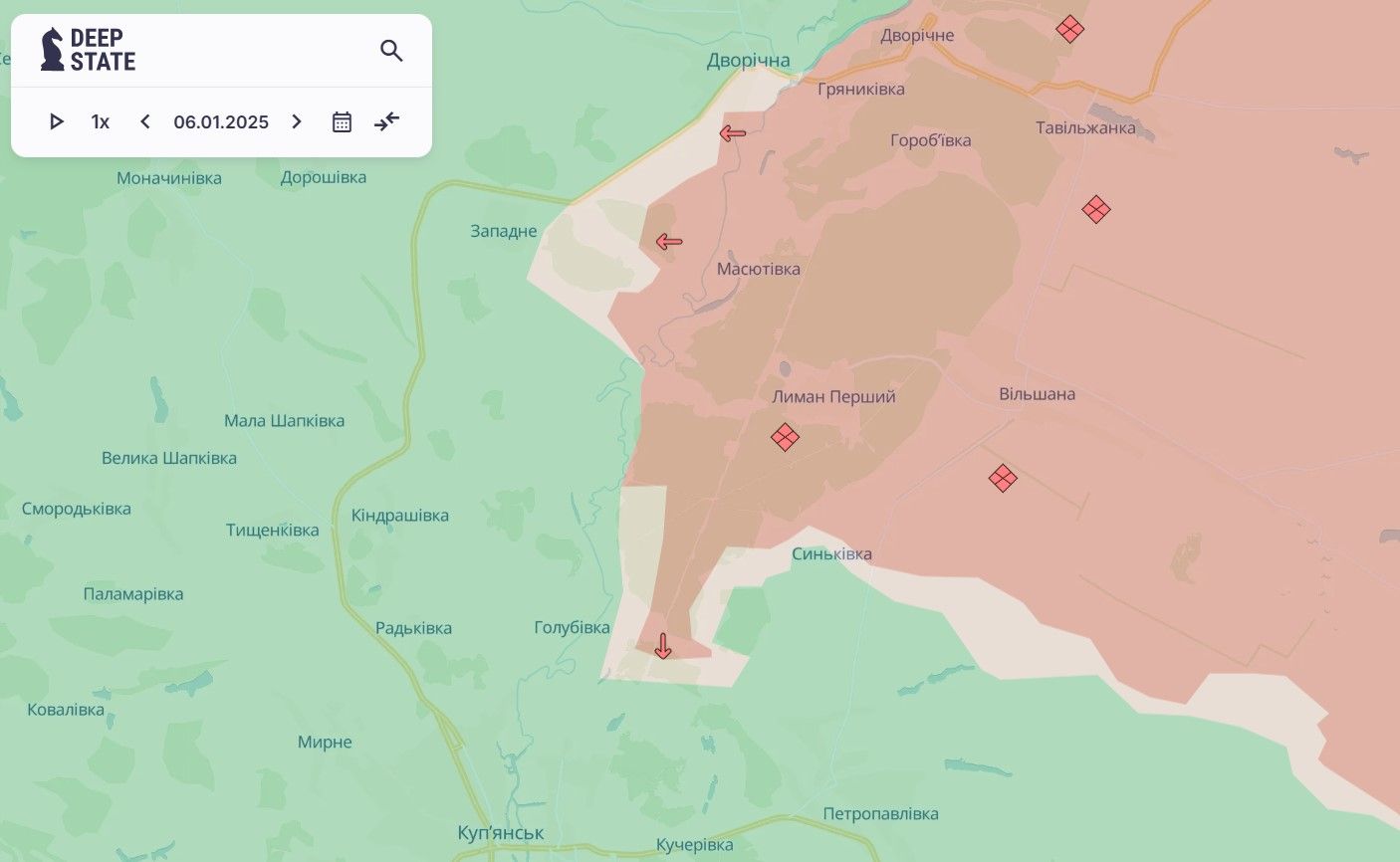Click unit marker below Лиман Перший

coord(785,437)
